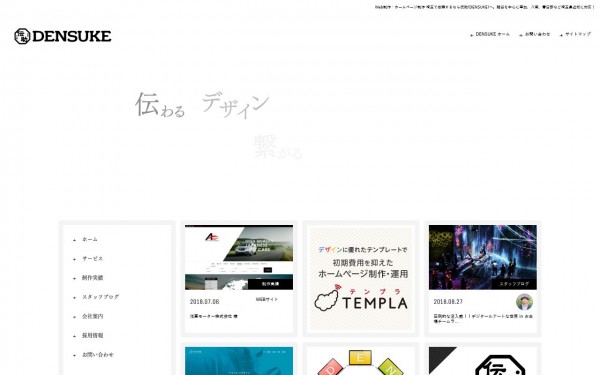Select サービス in the left sidebar menu
Image resolution: width=600 pixels, height=375 pixels.
(92, 259)
